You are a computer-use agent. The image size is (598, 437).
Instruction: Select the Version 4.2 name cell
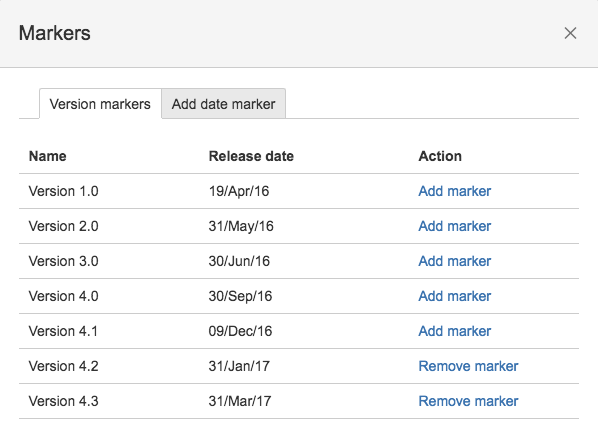click(64, 366)
